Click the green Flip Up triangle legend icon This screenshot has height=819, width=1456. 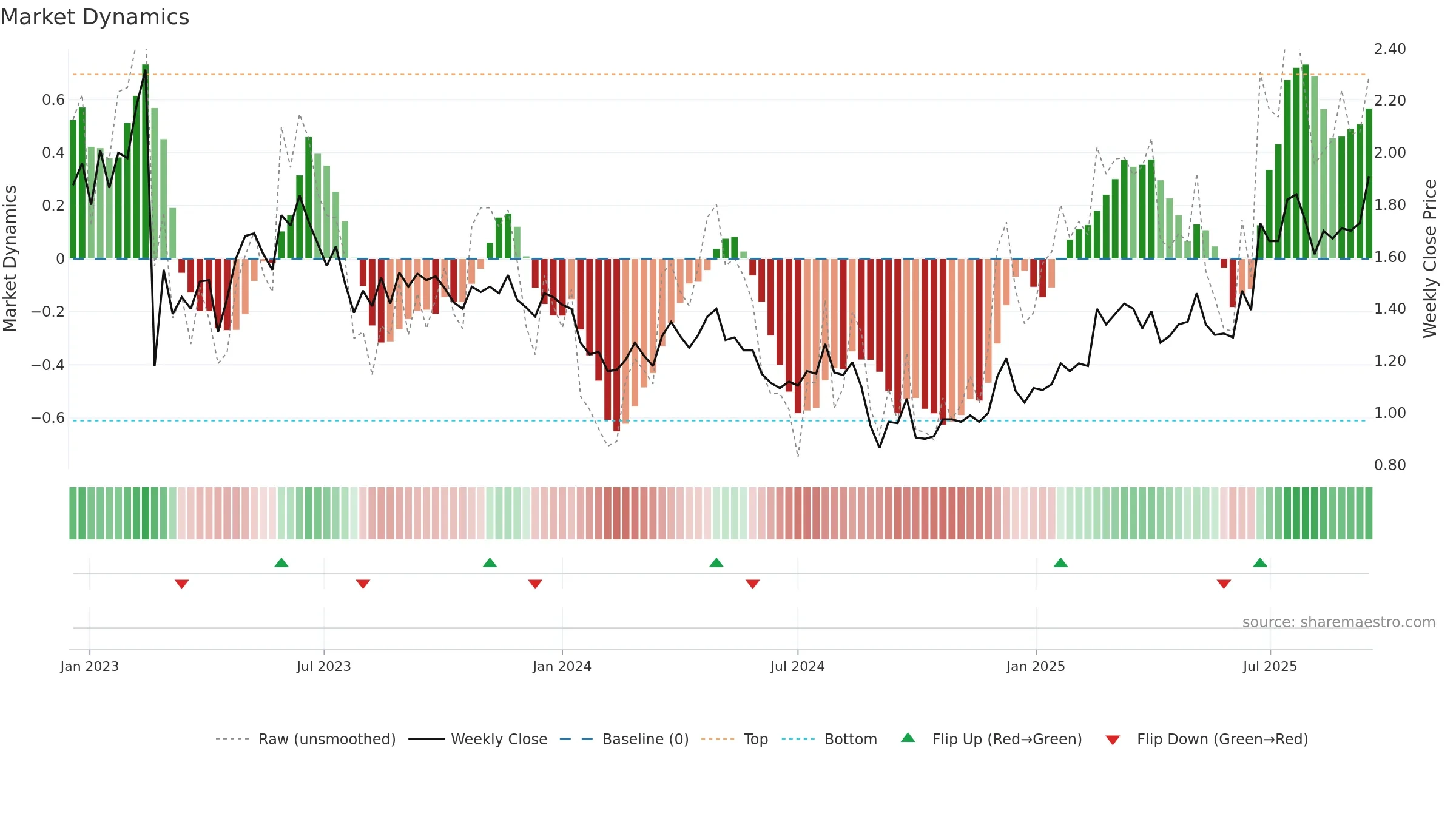(908, 738)
